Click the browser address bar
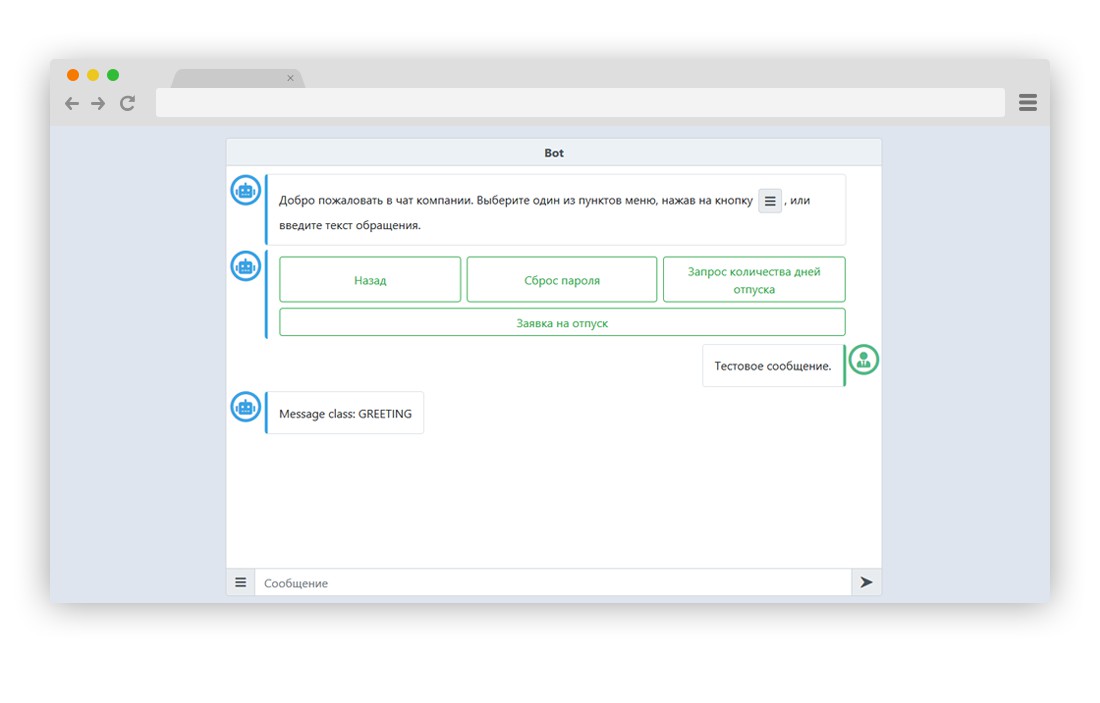1100x703 pixels. point(580,103)
